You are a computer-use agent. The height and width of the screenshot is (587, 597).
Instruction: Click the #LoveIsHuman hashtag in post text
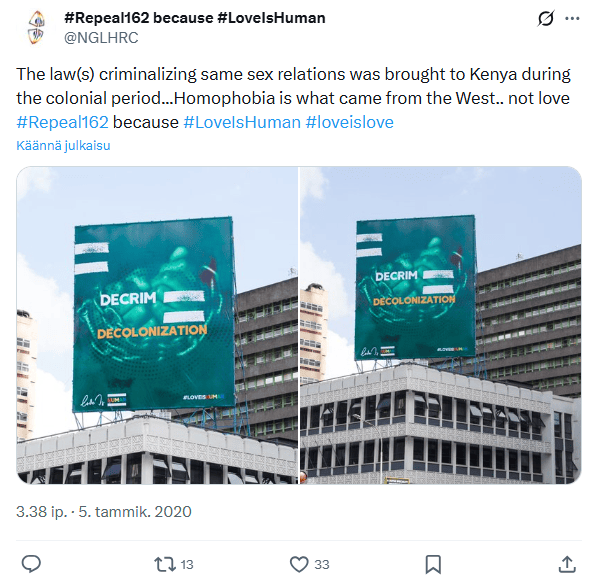coord(242,122)
